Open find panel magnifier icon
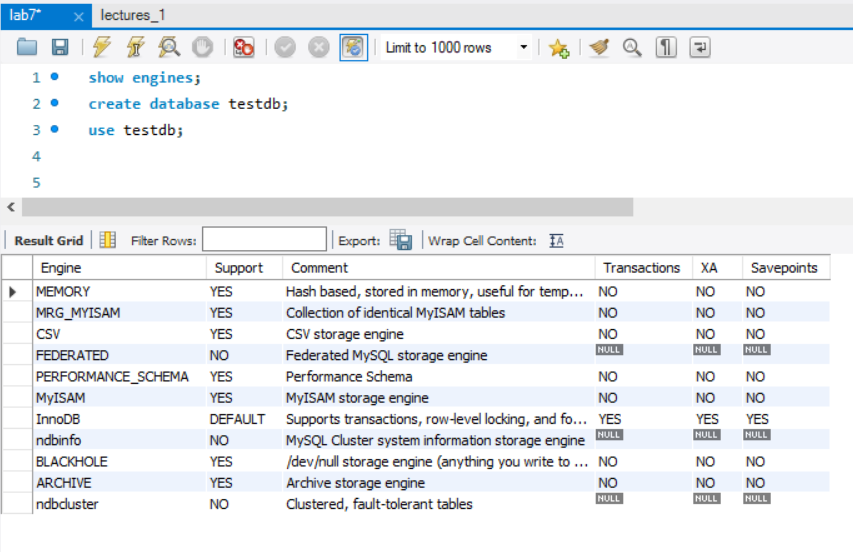This screenshot has width=853, height=552. click(x=632, y=47)
